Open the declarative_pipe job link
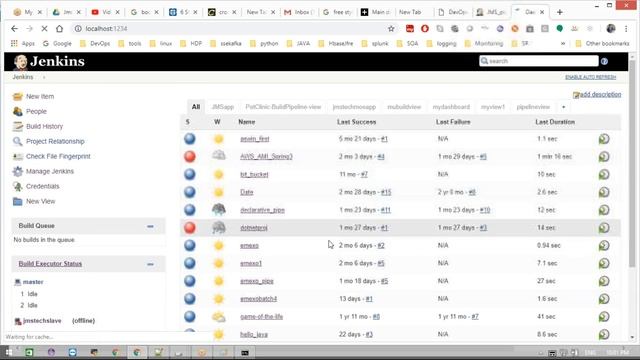Screen dimensions: 640x360 coord(262,210)
